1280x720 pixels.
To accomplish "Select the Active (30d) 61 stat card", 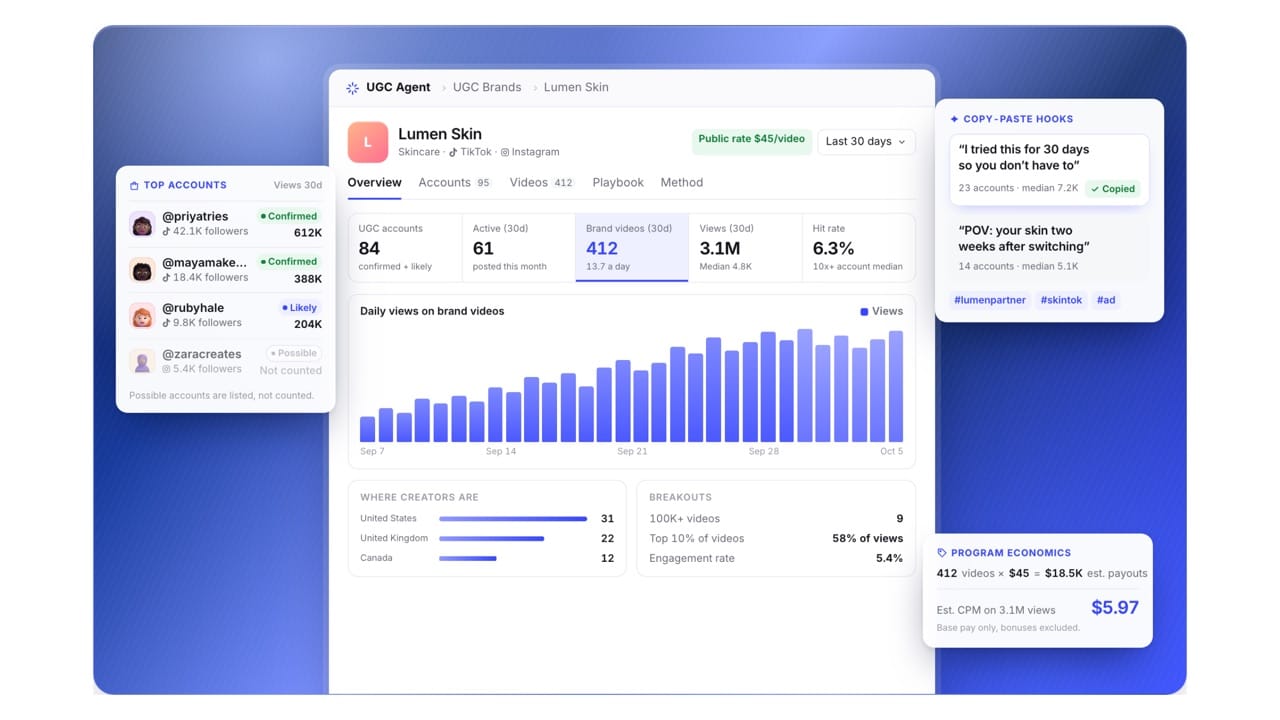I will (518, 247).
